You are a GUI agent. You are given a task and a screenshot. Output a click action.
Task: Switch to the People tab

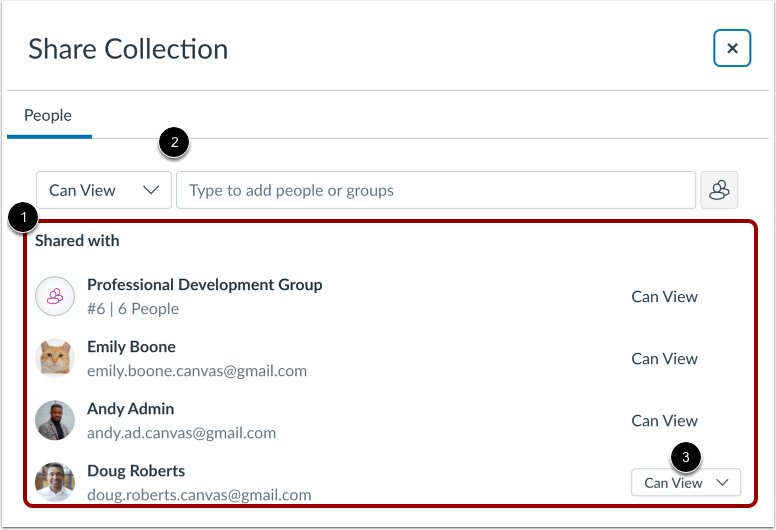(48, 116)
